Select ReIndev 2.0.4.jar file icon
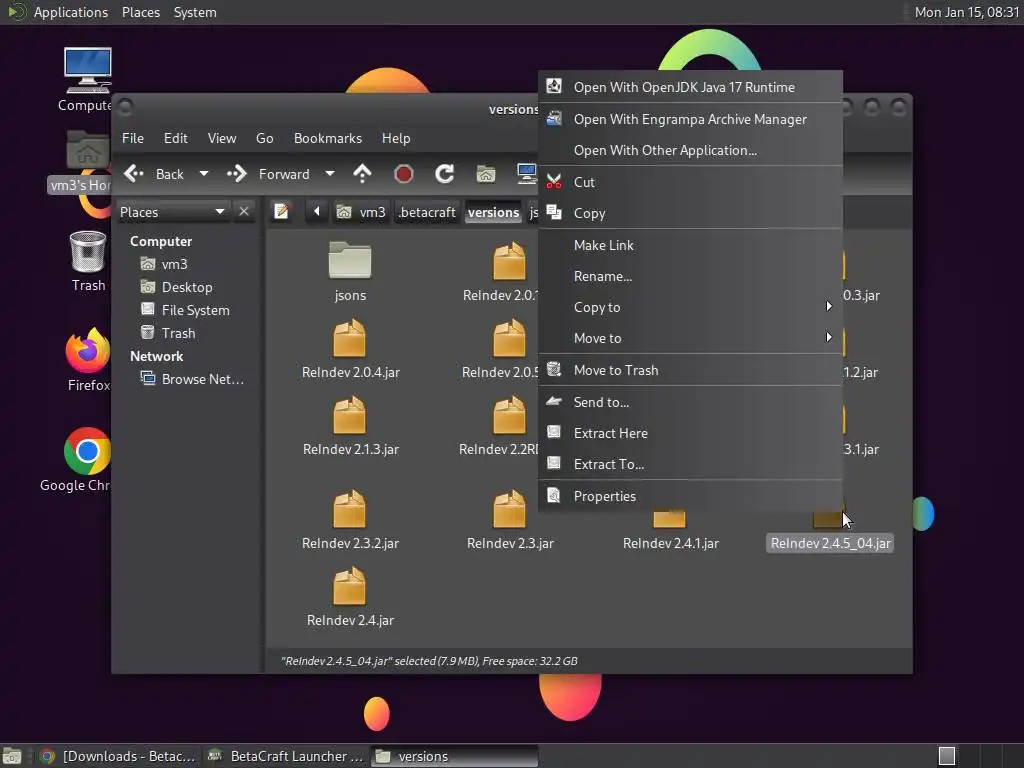Viewport: 1024px width, 768px height. [349, 338]
